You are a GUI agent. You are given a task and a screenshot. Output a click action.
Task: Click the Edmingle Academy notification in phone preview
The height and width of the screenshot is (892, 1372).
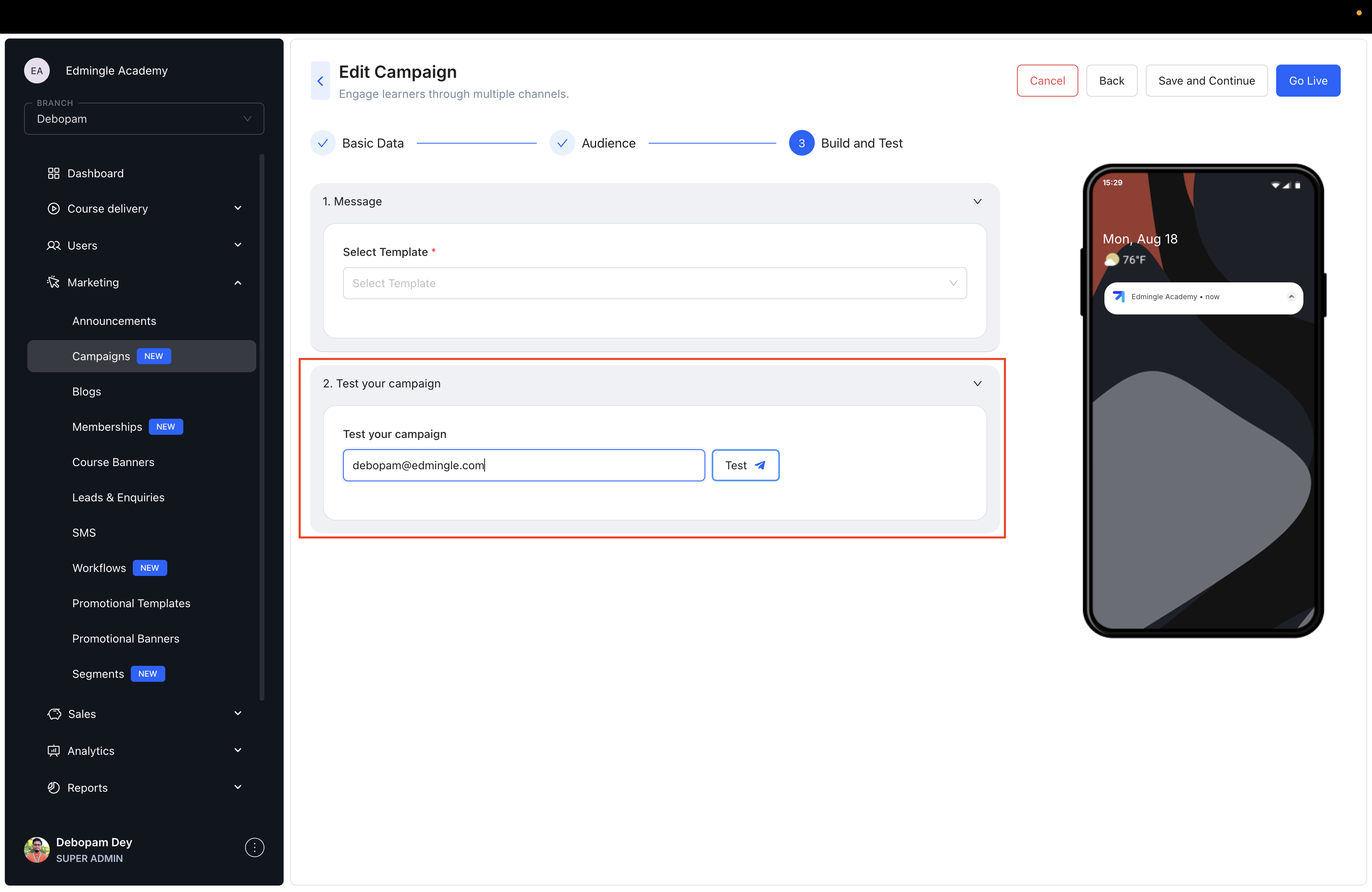point(1204,298)
